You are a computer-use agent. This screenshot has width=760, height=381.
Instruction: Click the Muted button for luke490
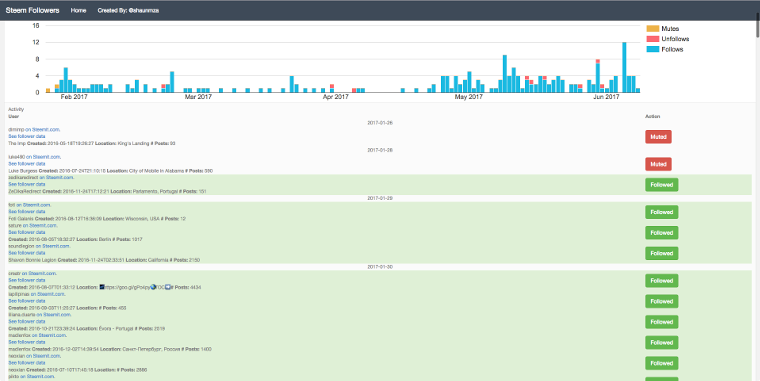coord(658,164)
